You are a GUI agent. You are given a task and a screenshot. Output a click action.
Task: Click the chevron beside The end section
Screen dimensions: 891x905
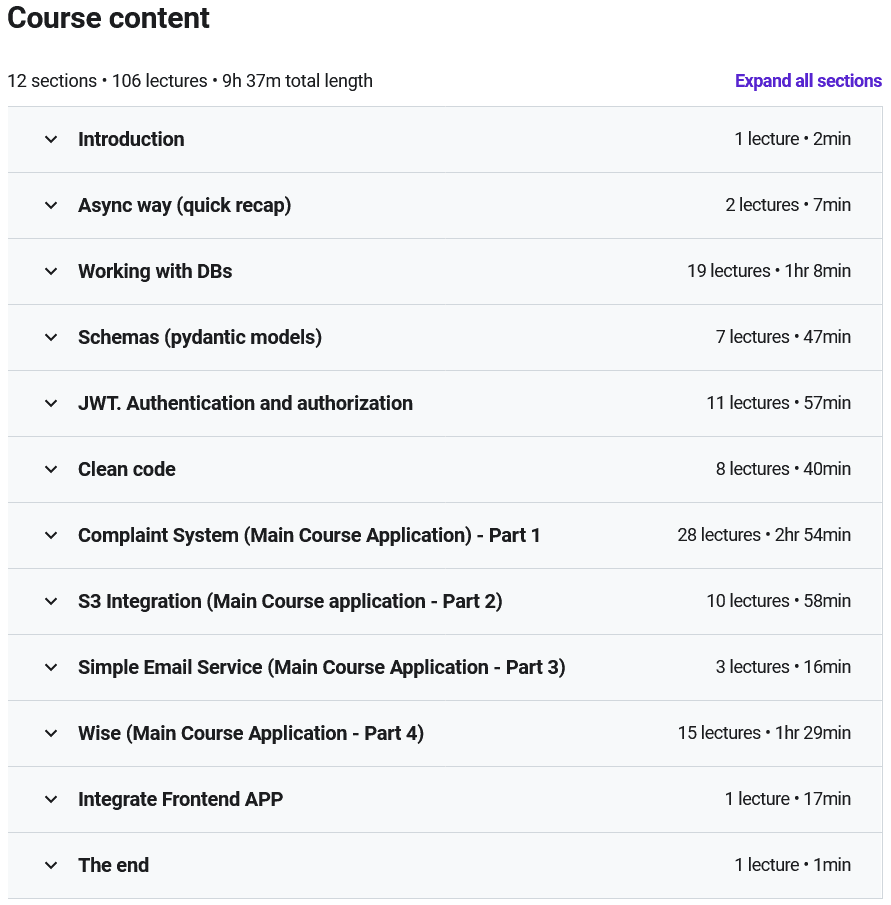pyautogui.click(x=51, y=866)
